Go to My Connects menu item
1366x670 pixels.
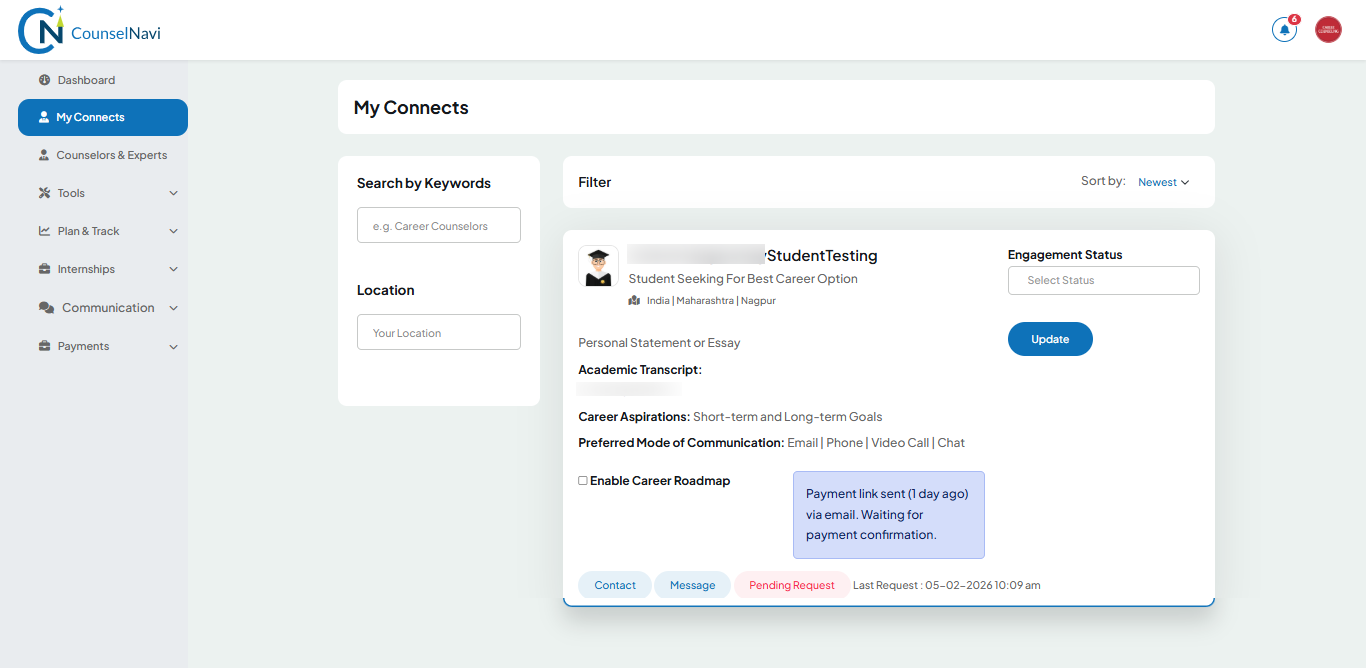pyautogui.click(x=102, y=117)
